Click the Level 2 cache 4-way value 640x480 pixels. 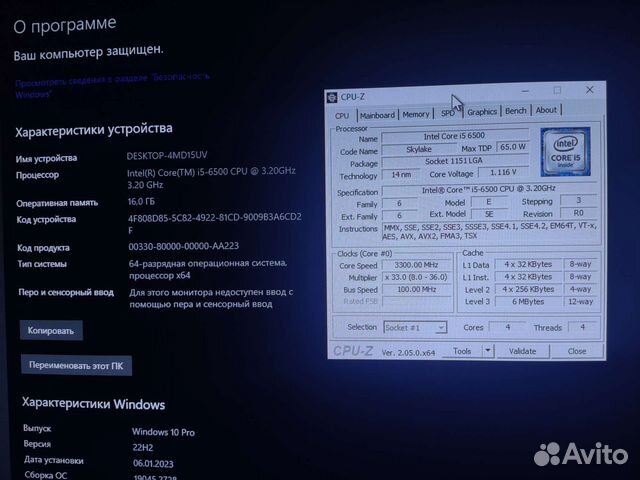tap(580, 289)
